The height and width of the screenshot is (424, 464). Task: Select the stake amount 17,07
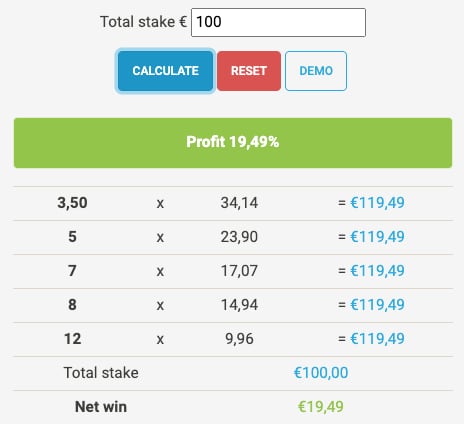pos(239,271)
